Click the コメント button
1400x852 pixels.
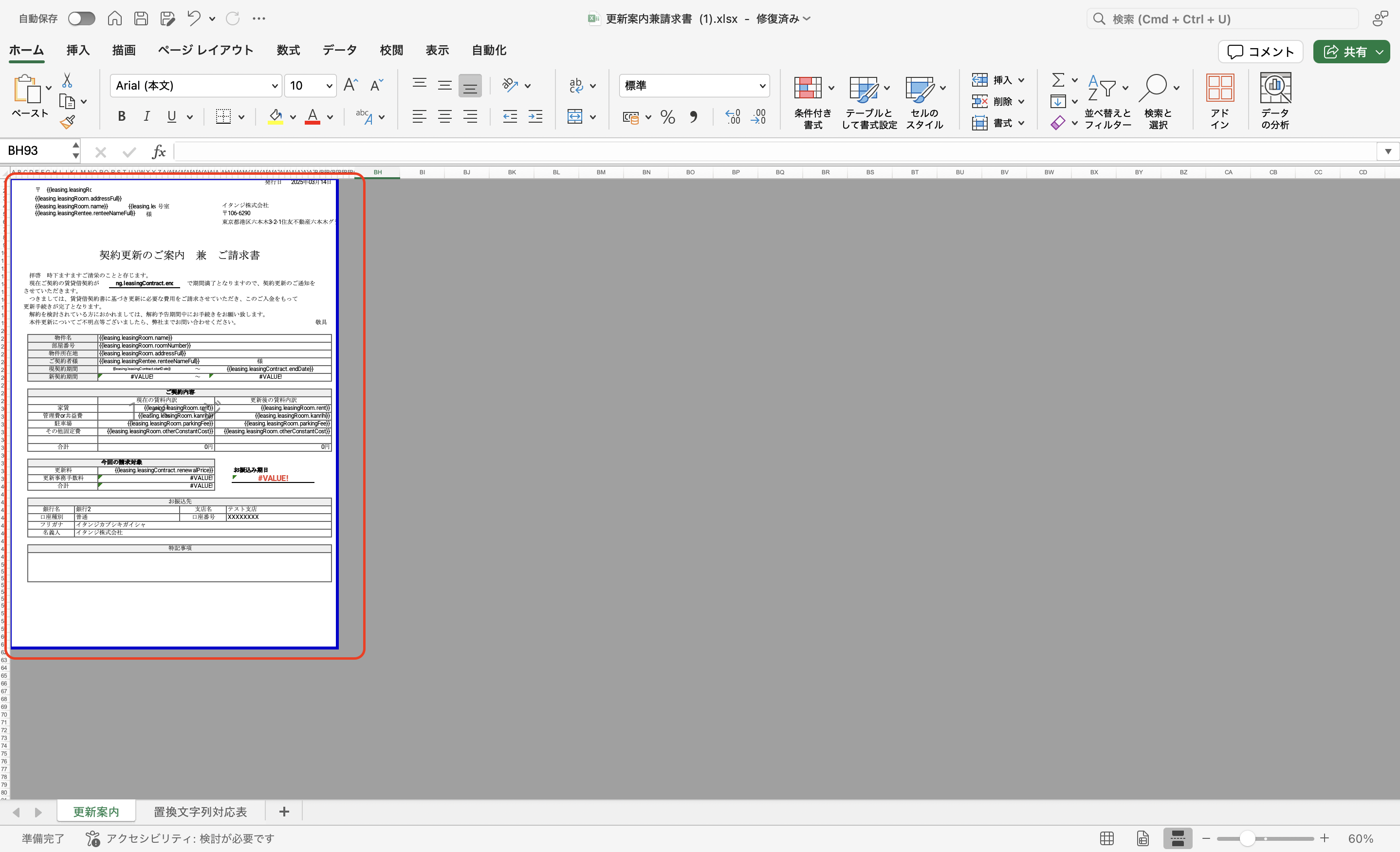click(x=1260, y=52)
